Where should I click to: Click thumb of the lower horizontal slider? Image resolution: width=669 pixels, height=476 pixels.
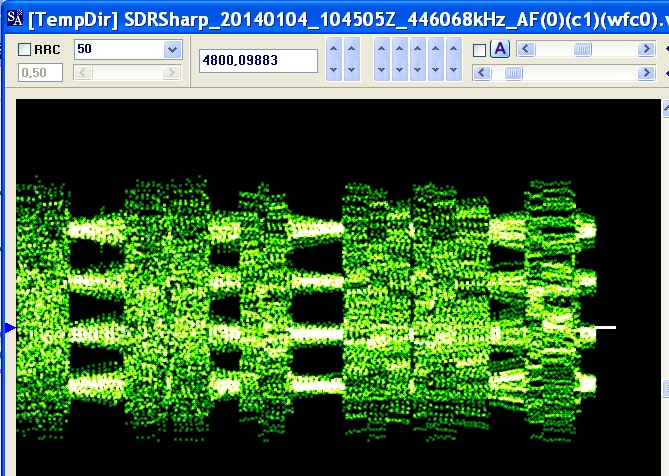tap(513, 73)
